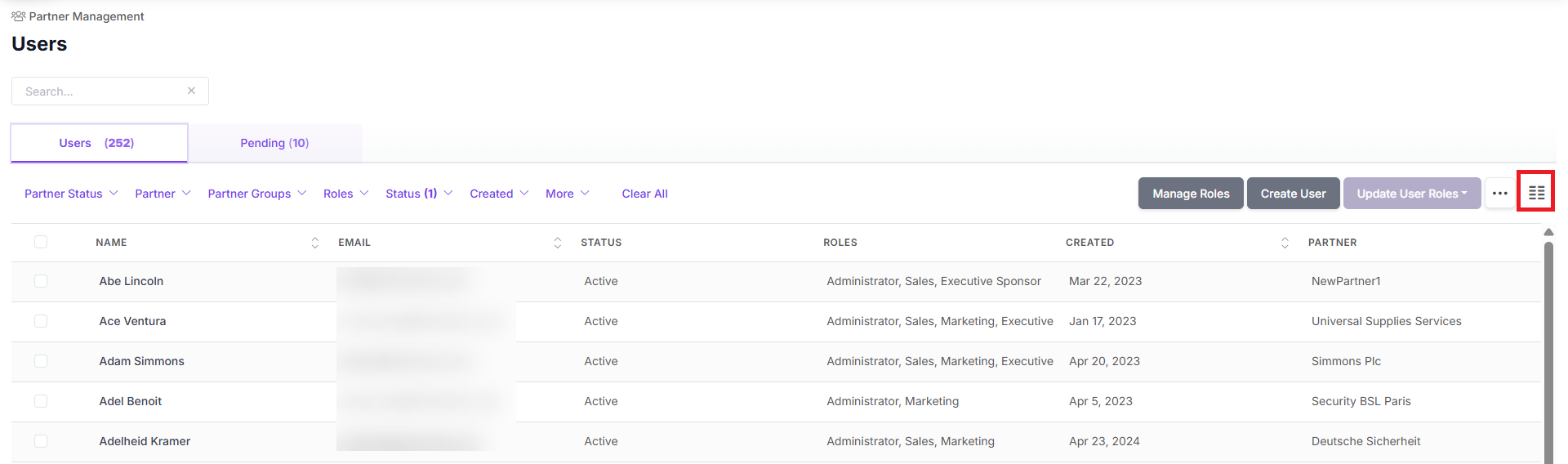Expand the Created date filter
Viewport: 1568px width, 464px height.
(499, 194)
